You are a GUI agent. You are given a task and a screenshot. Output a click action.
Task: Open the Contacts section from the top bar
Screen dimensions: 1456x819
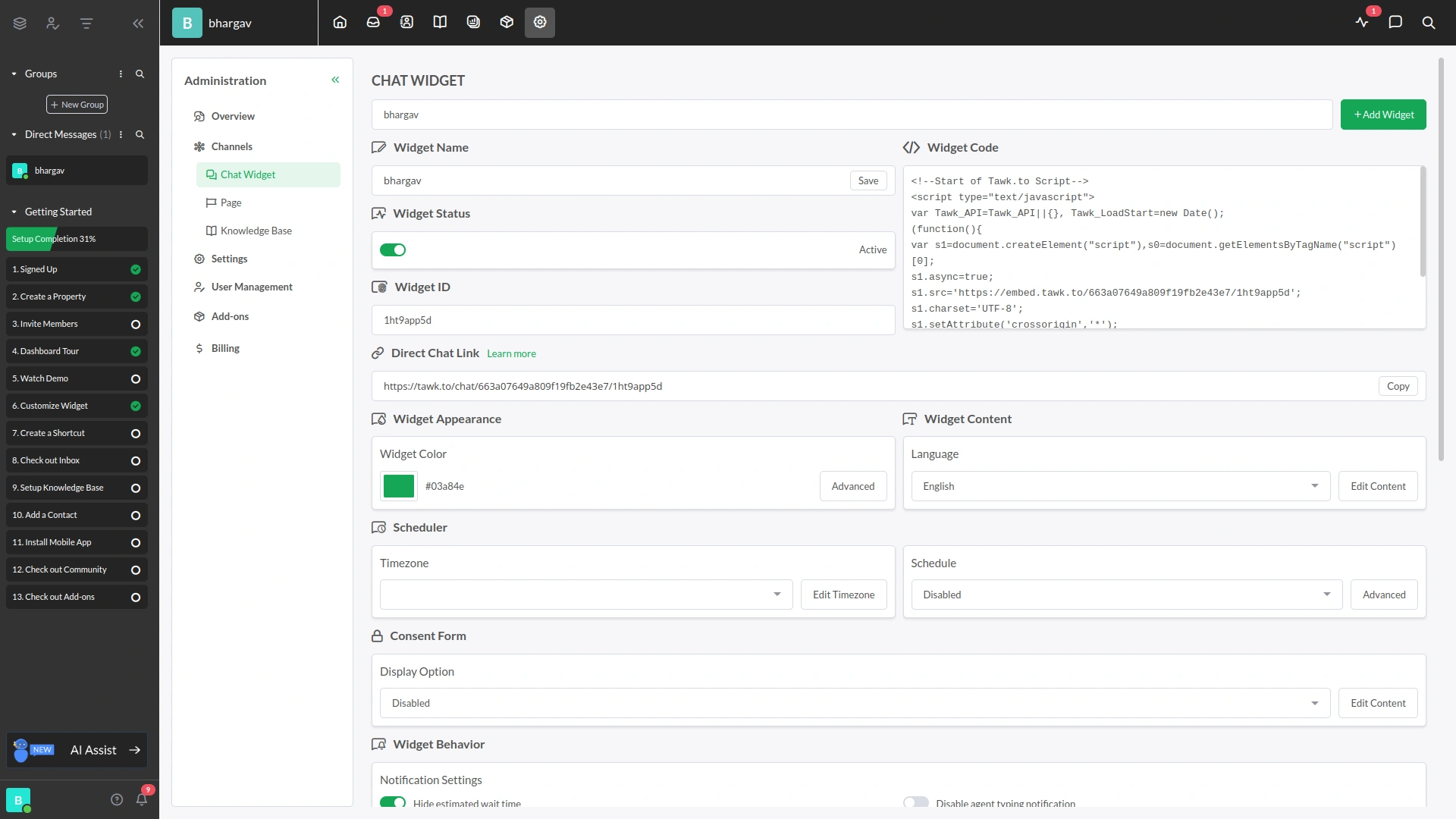click(406, 22)
